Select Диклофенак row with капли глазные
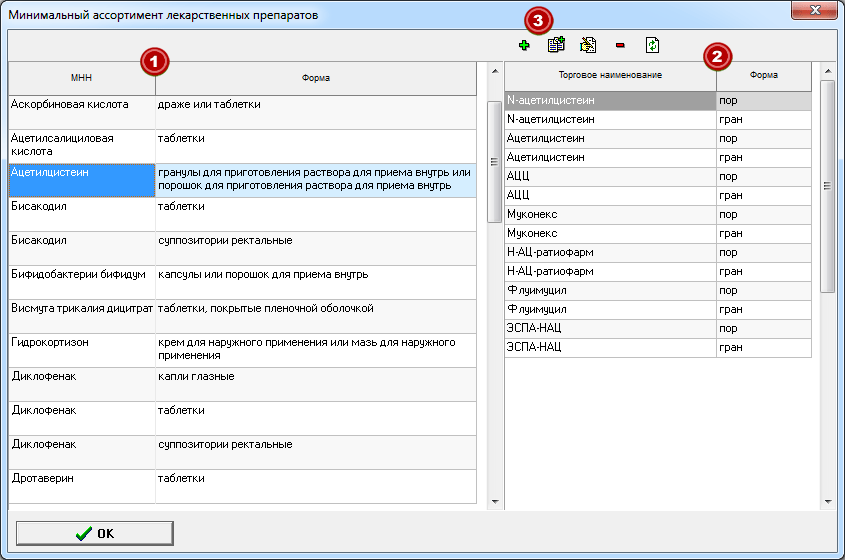The height and width of the screenshot is (560, 845). [x=243, y=384]
